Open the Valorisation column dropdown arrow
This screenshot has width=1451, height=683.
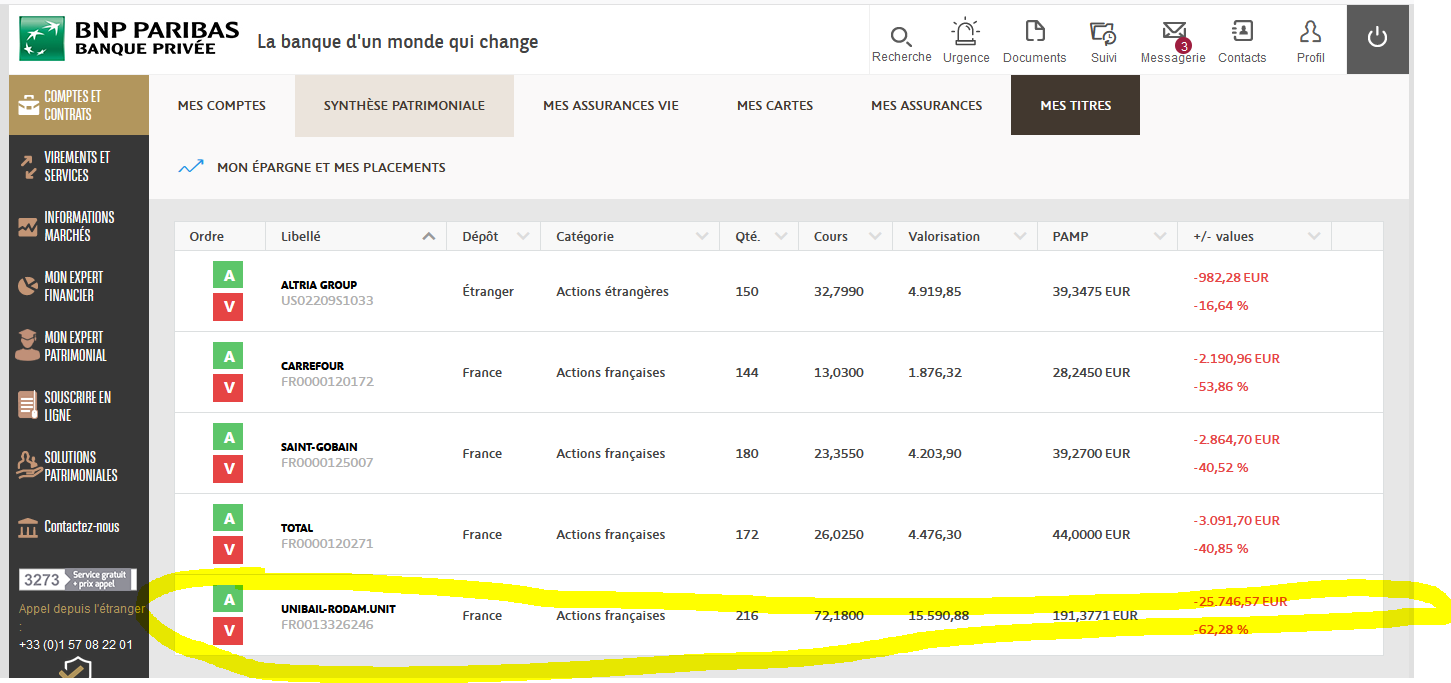[1020, 237]
